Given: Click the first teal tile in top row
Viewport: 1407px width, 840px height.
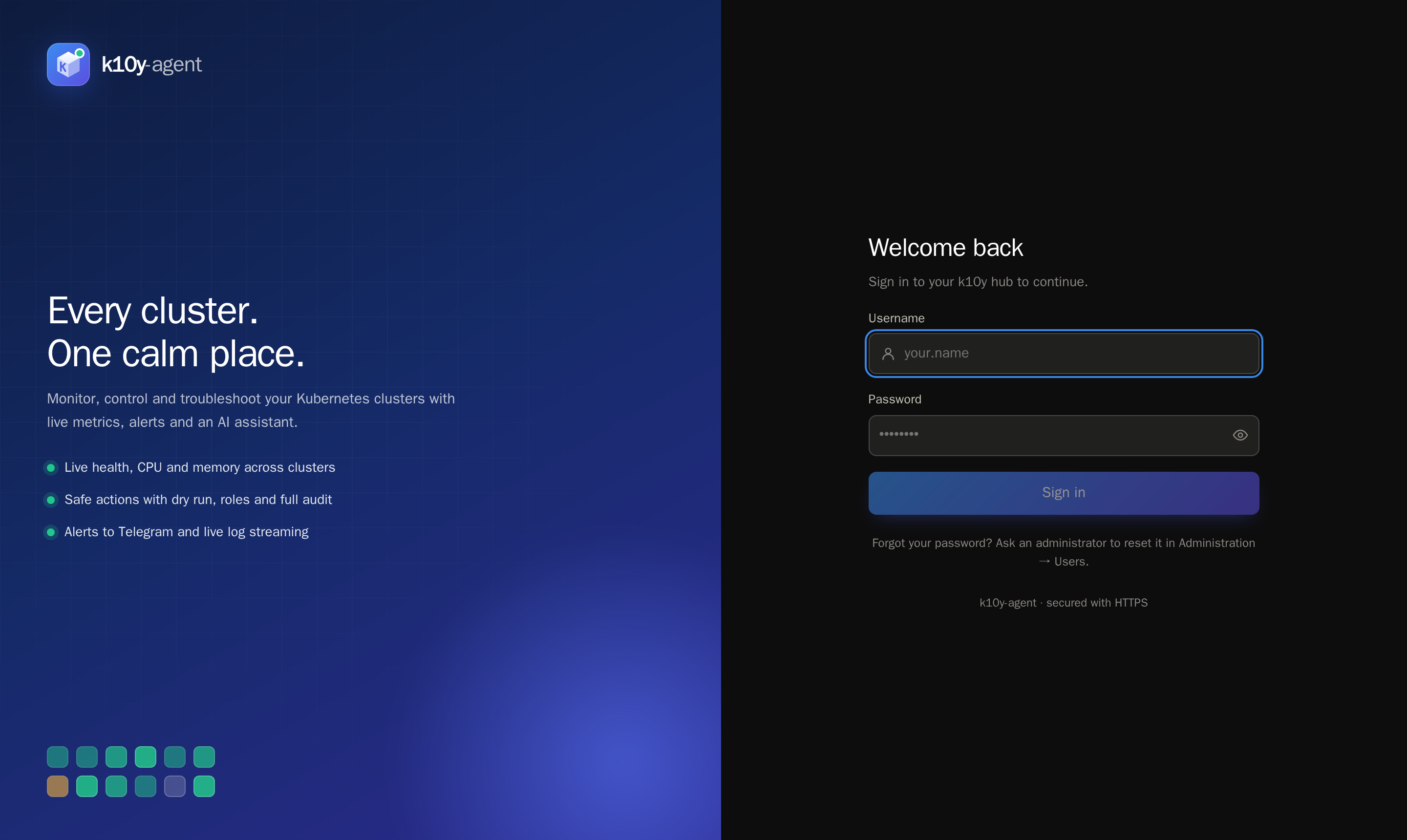Looking at the screenshot, I should 58,757.
